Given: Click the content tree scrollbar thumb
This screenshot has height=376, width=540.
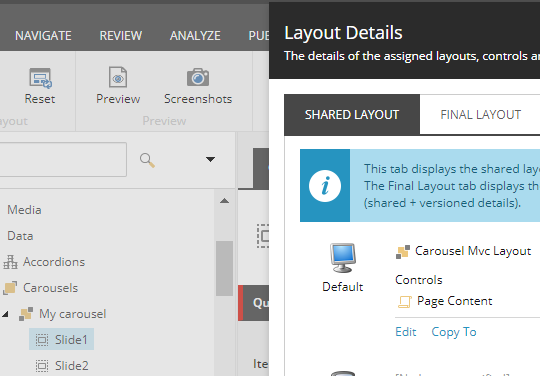Looking at the screenshot, I should [x=225, y=269].
